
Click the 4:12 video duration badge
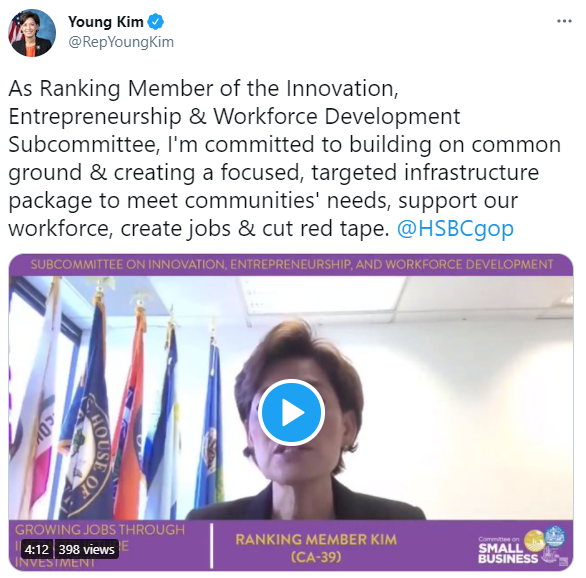[x=37, y=549]
